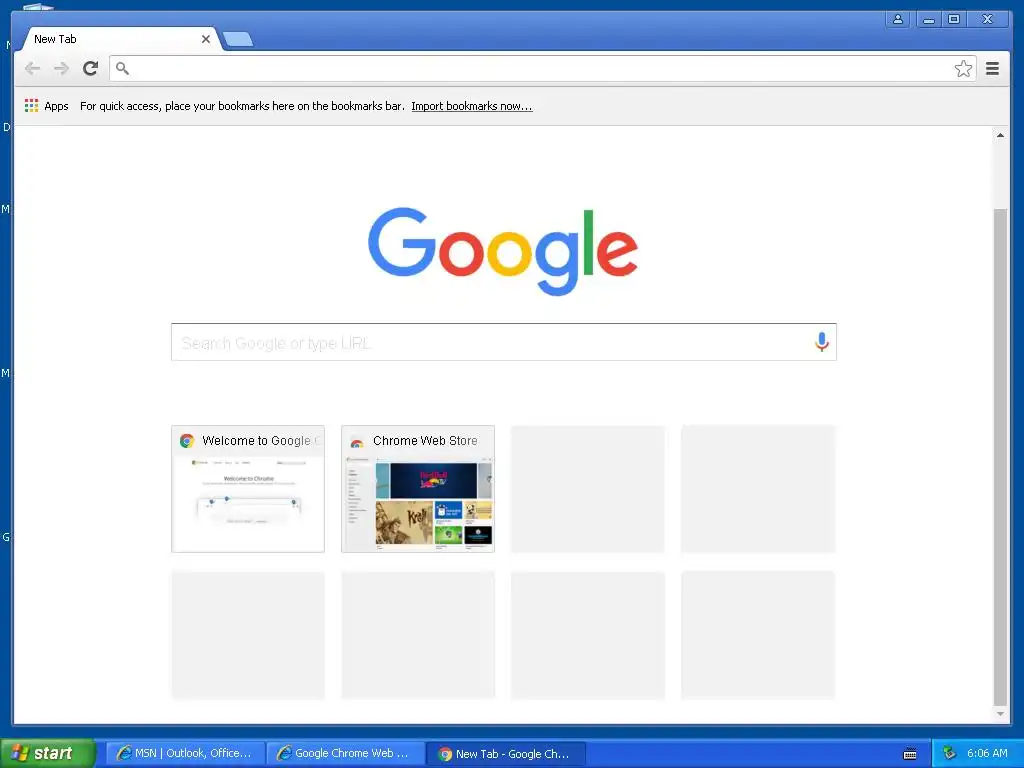This screenshot has width=1024, height=768.
Task: Start voice search with the microphone icon
Action: click(x=822, y=342)
